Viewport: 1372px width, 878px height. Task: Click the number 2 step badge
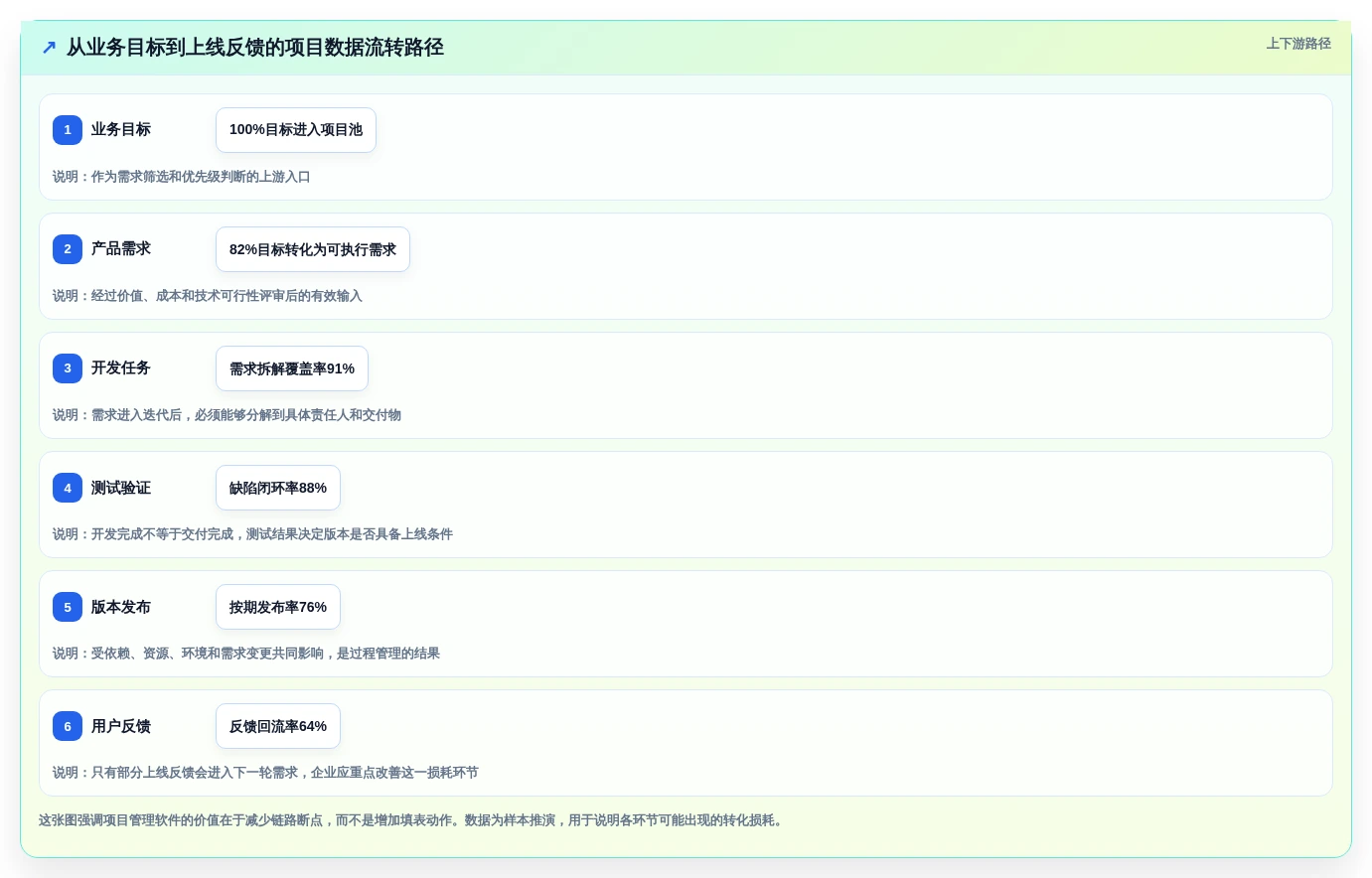pos(68,249)
